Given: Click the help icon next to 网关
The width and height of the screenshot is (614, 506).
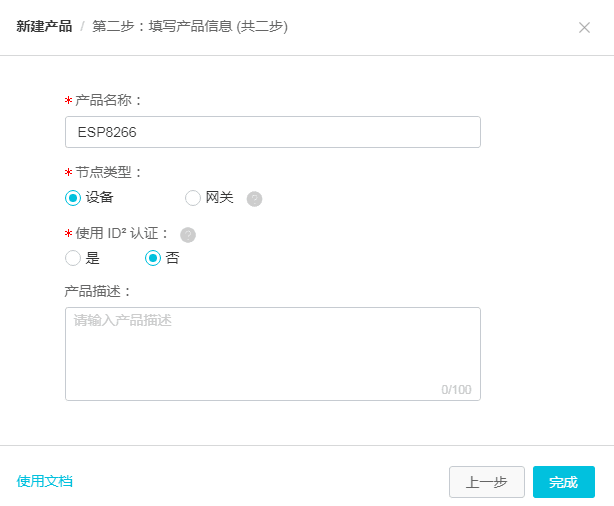Looking at the screenshot, I should point(254,198).
